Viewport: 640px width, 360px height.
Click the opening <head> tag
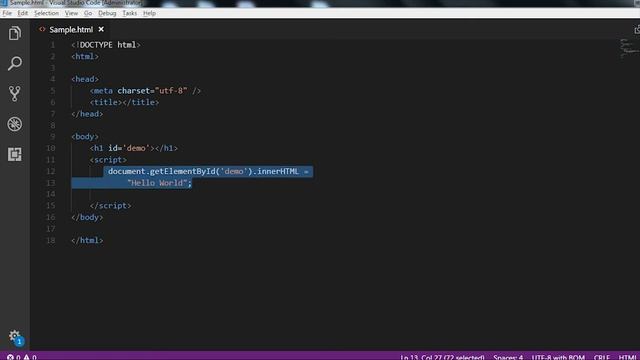[85, 79]
